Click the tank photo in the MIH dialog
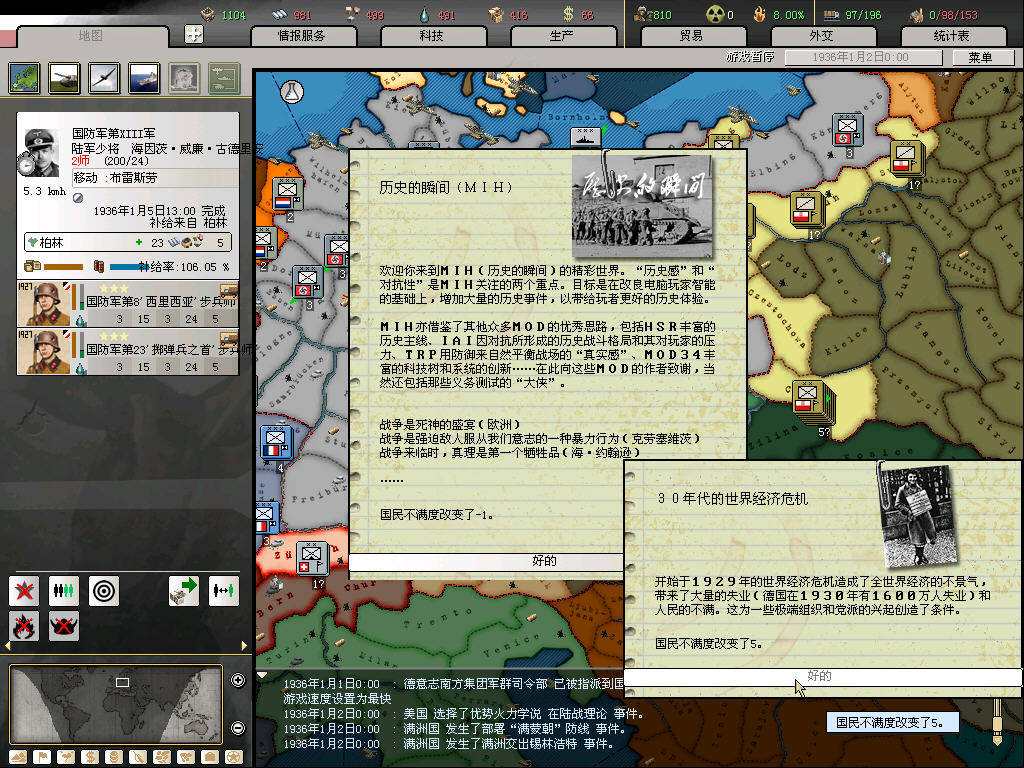 point(641,207)
